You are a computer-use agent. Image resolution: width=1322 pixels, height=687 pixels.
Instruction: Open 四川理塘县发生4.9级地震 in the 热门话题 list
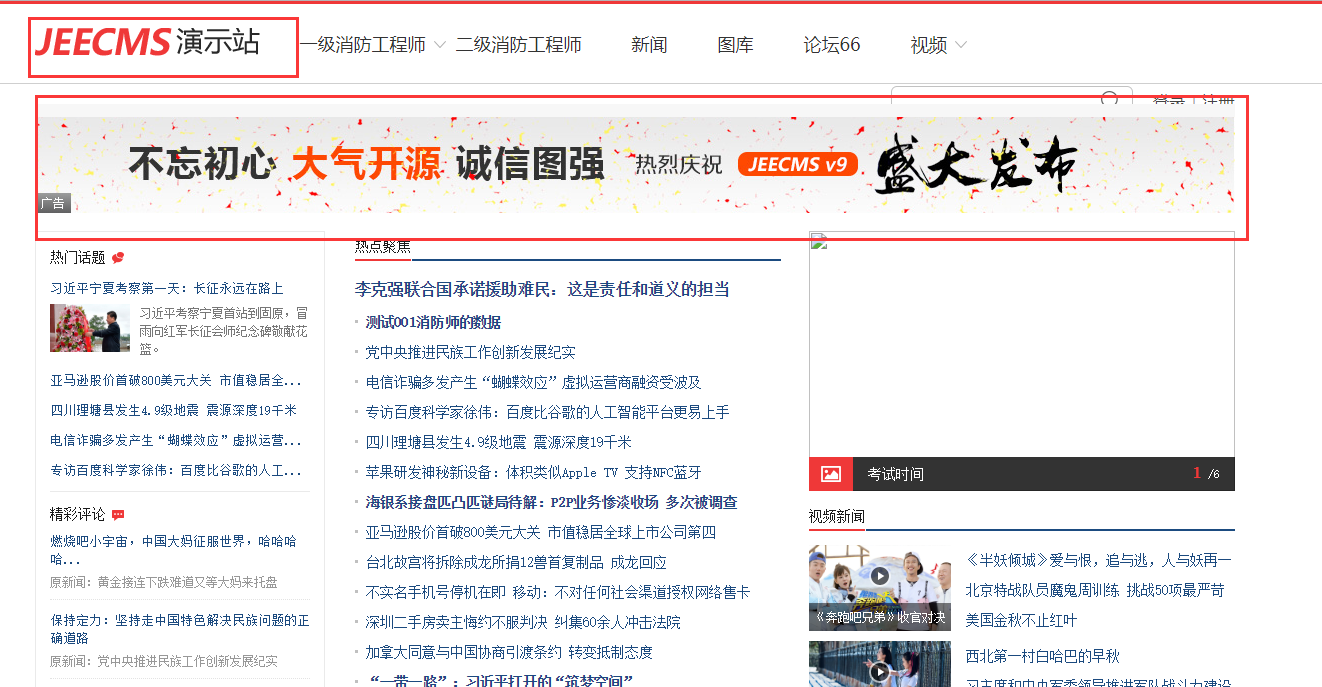[x=173, y=410]
